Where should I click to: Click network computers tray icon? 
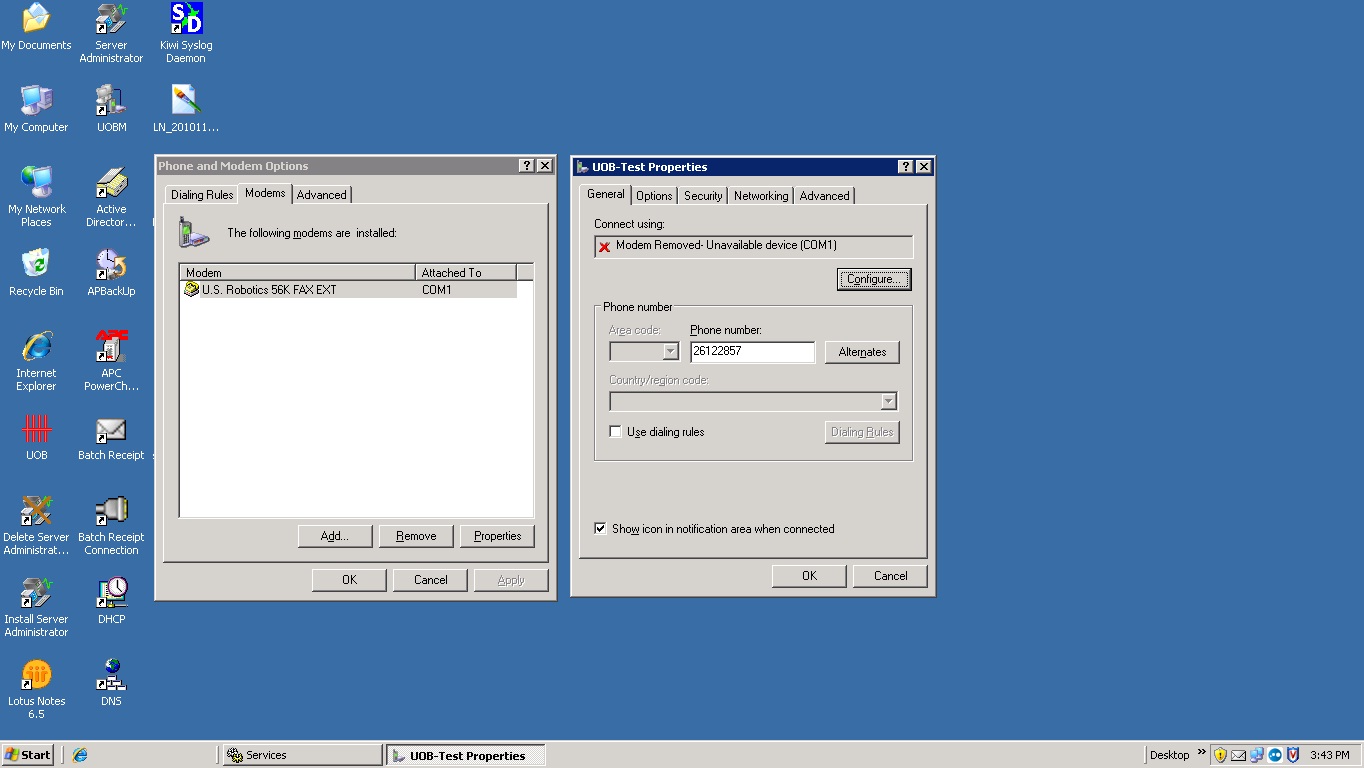tap(1256, 755)
